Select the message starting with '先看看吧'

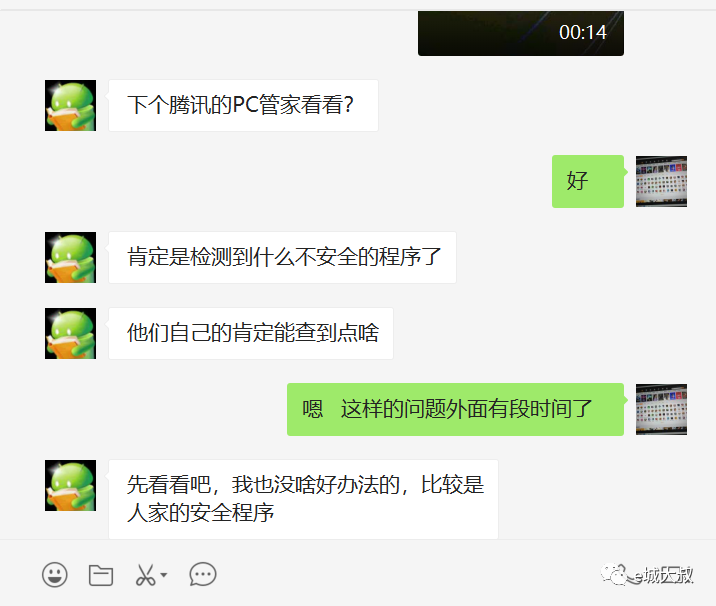(303, 499)
